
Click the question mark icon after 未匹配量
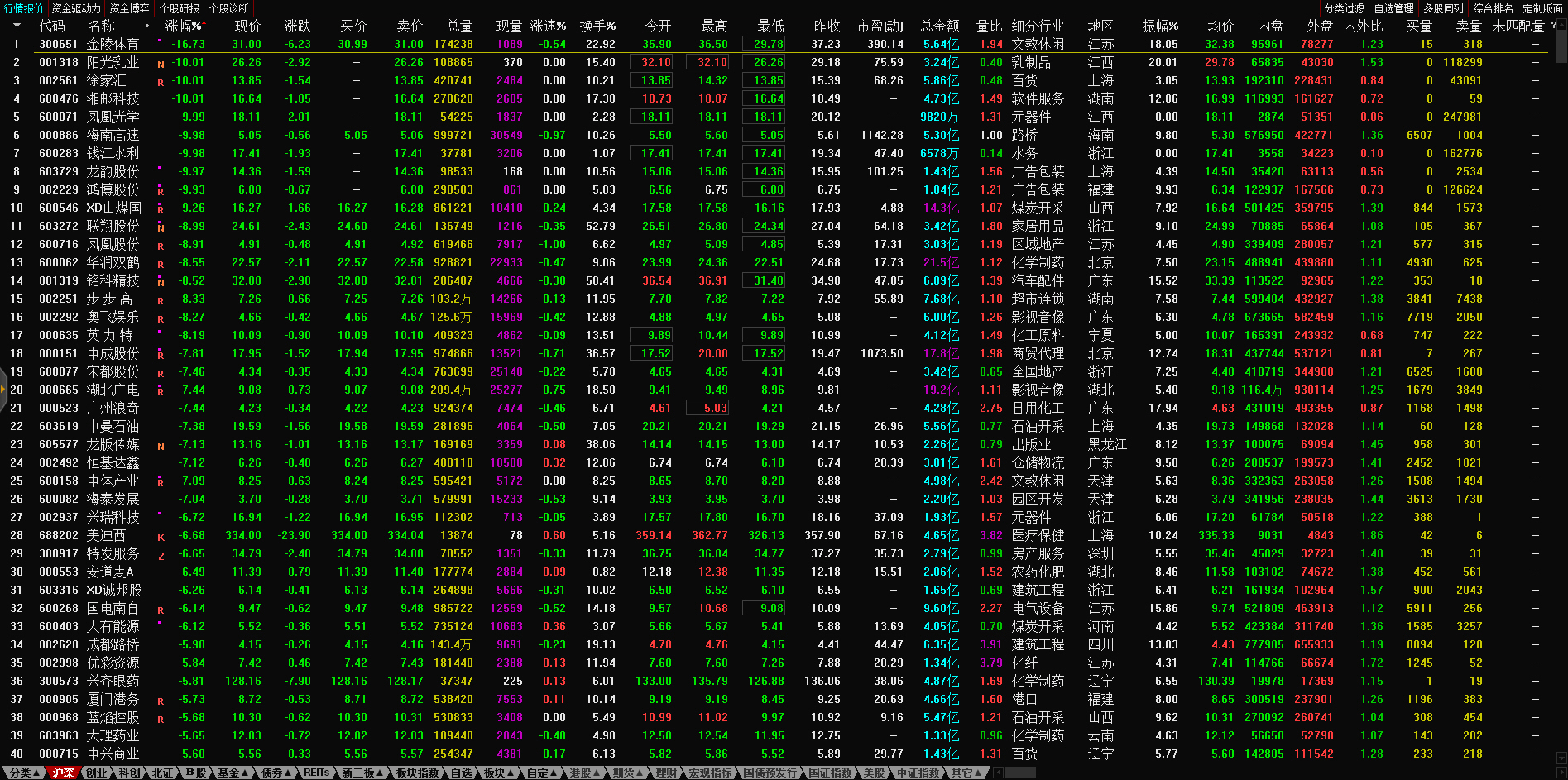click(x=1553, y=26)
